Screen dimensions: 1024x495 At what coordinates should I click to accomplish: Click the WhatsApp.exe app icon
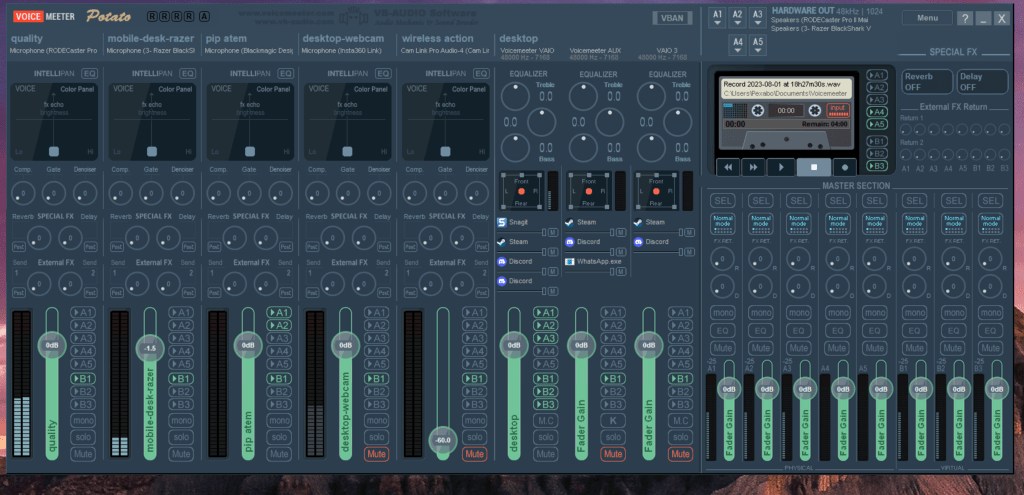click(x=569, y=261)
